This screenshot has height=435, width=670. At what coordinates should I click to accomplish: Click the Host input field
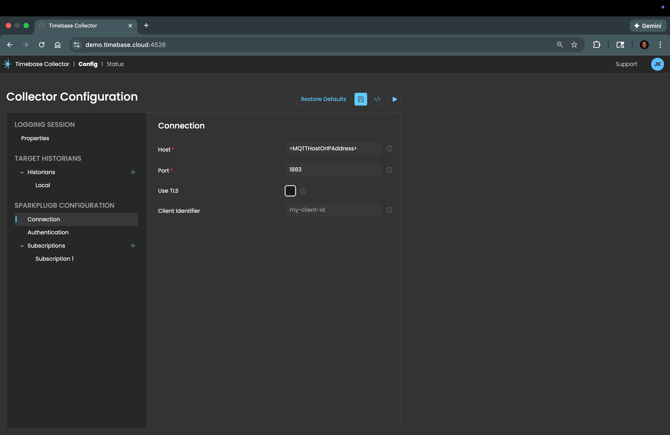[x=332, y=149]
